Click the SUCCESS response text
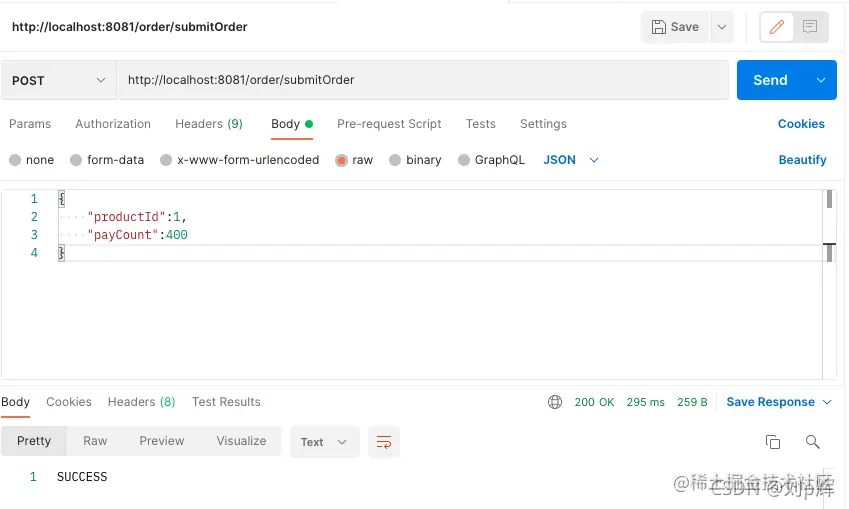Screen dimensions: 849x509 pyautogui.click(x=82, y=477)
